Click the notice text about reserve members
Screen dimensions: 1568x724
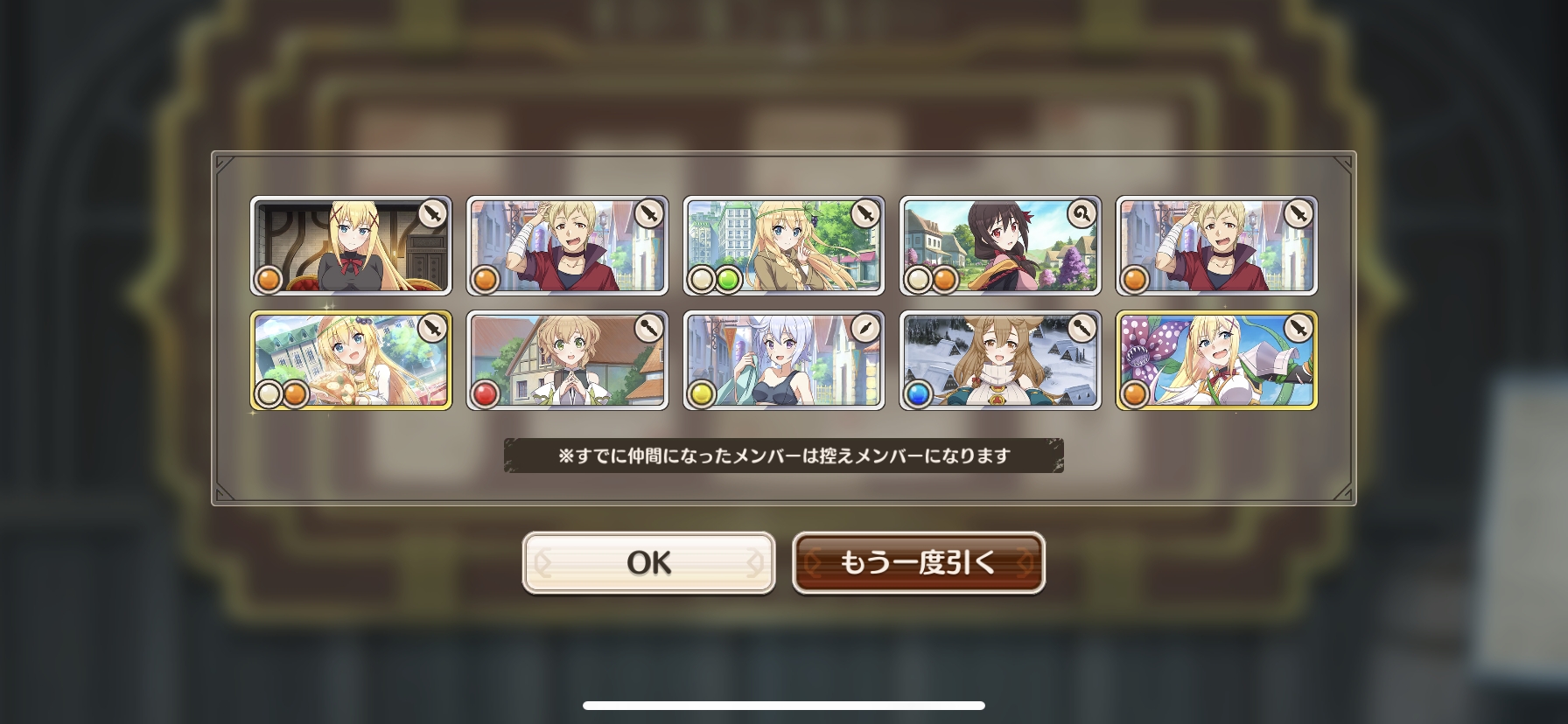(784, 456)
